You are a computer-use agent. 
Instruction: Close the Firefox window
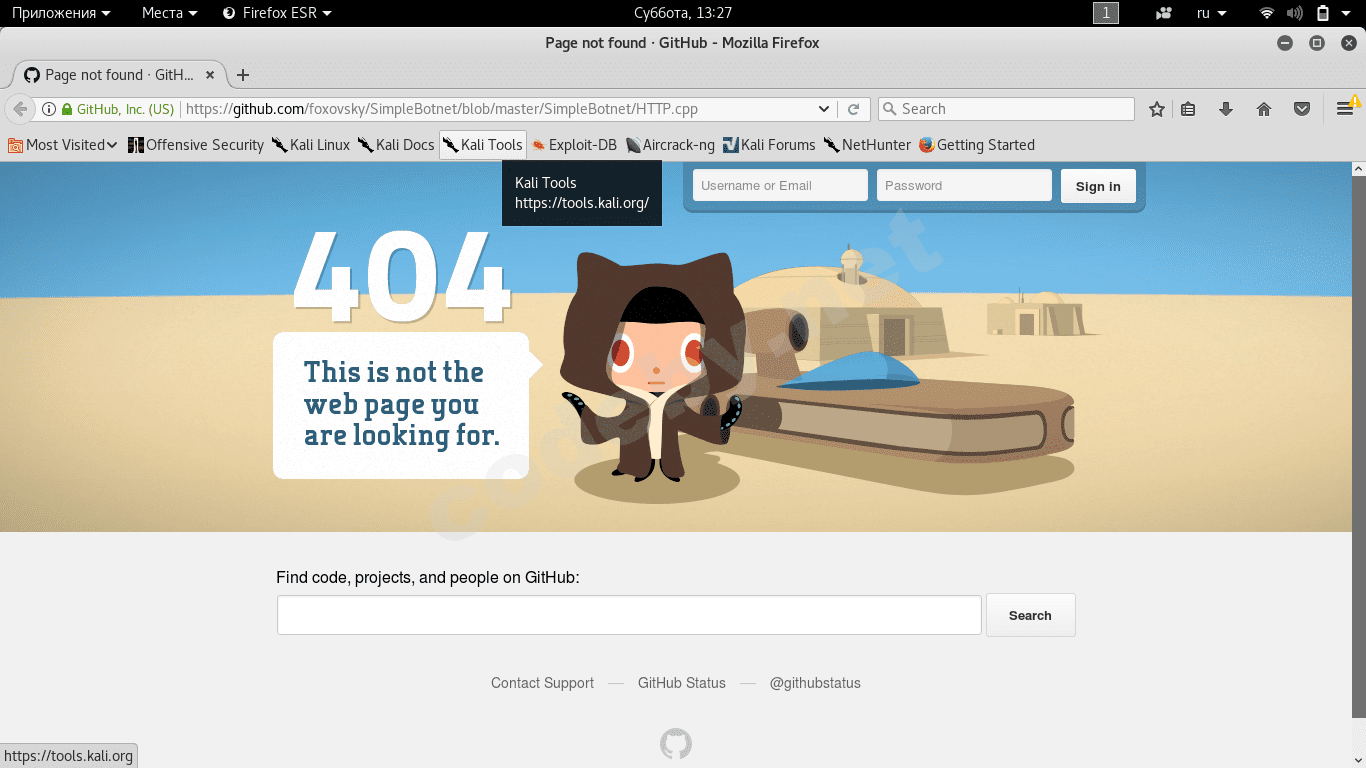[x=1349, y=43]
